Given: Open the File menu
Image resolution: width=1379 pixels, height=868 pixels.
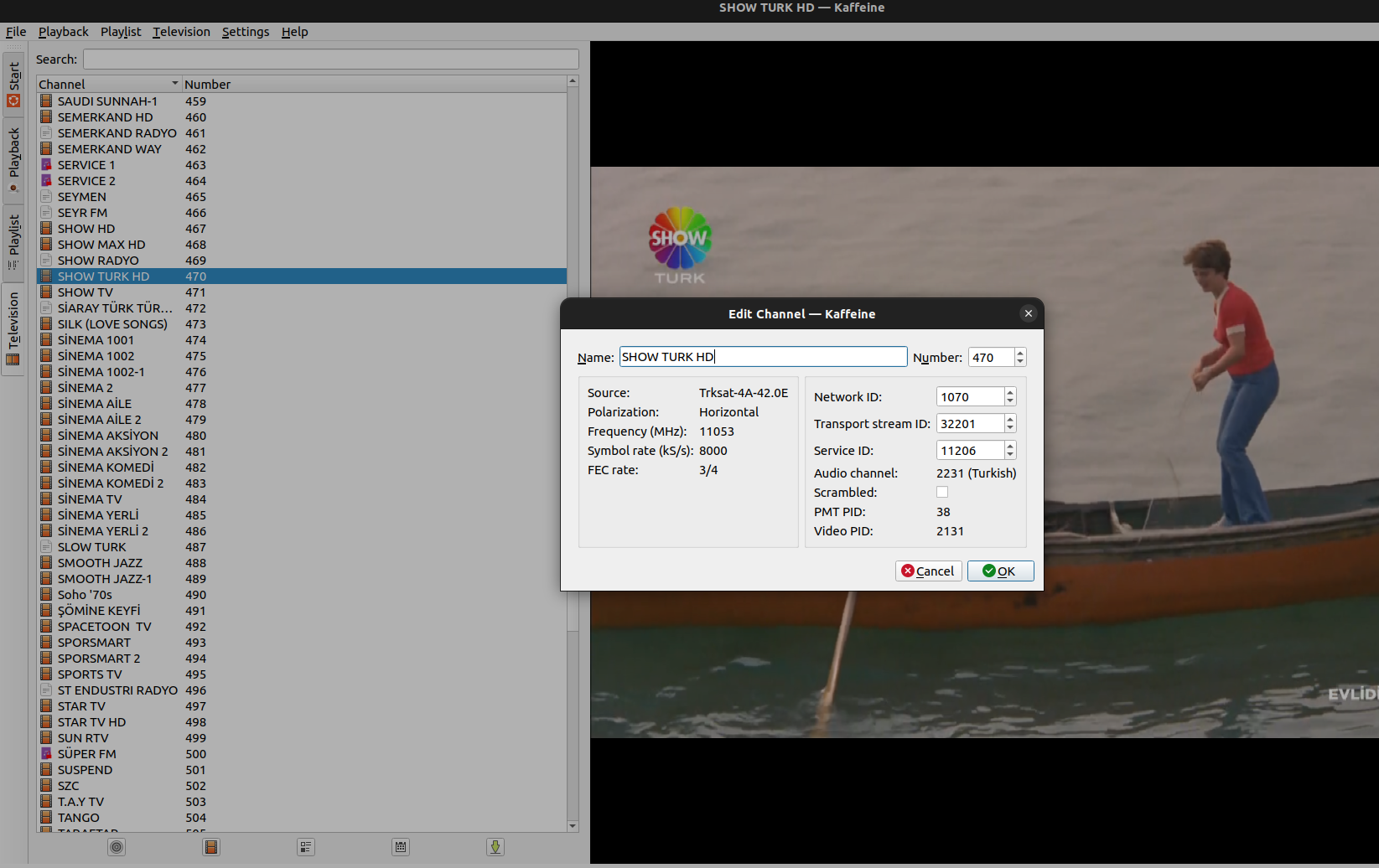Looking at the screenshot, I should (x=16, y=32).
